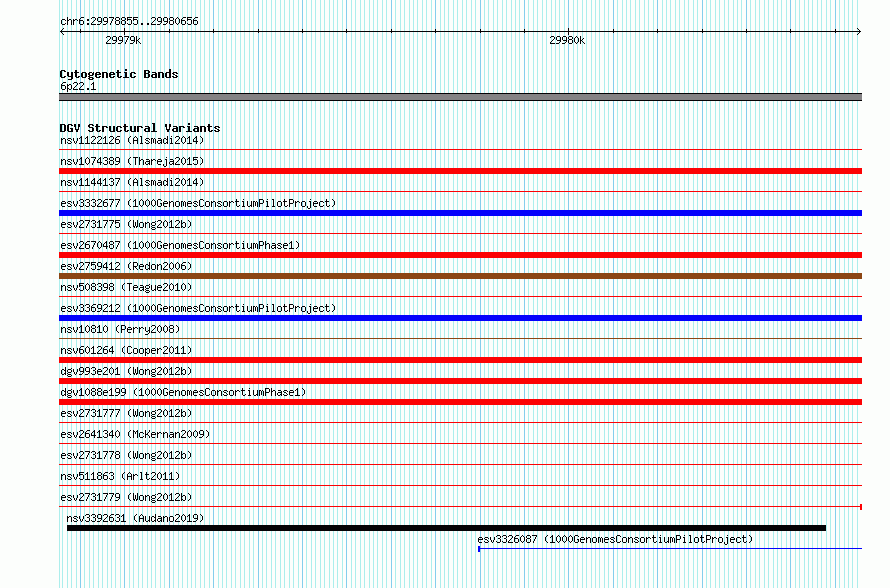Open esv2731775 (Wong2012b) label
This screenshot has width=890, height=588.
point(126,224)
